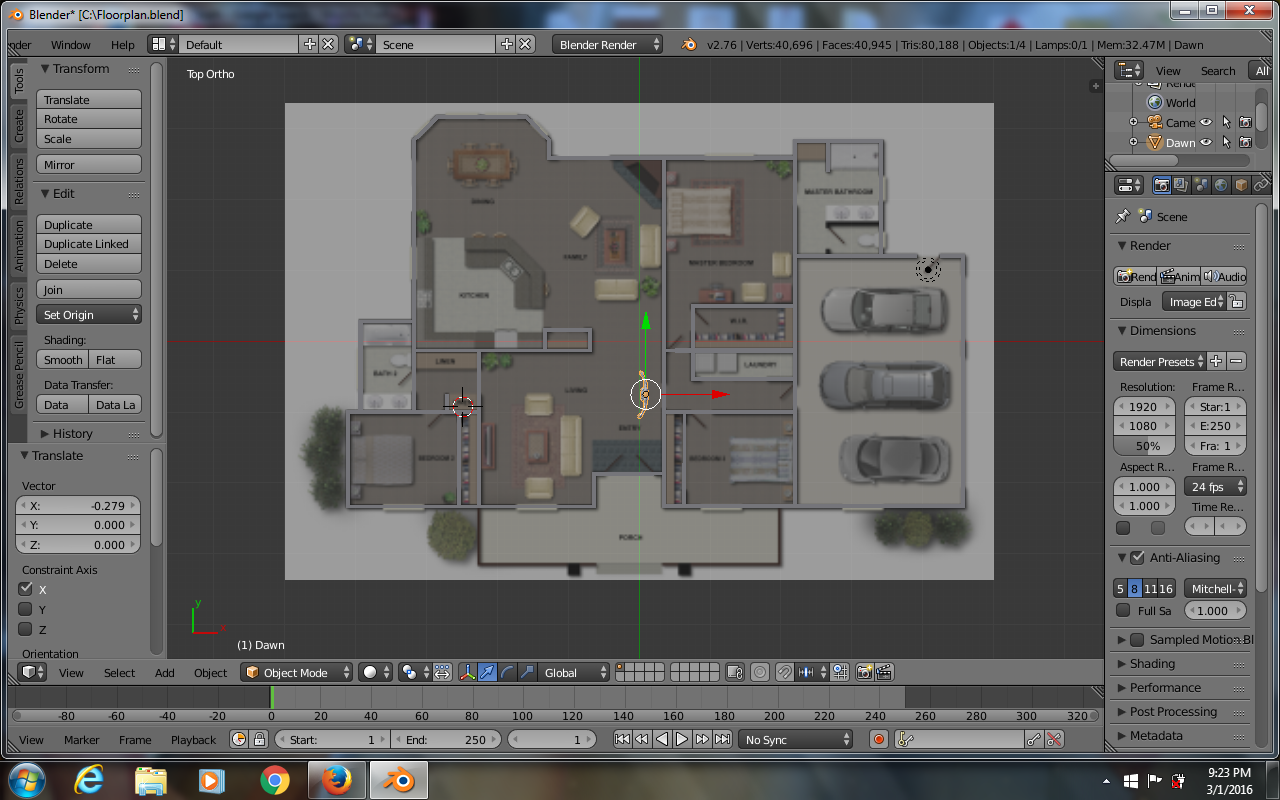Open the Help menu
This screenshot has height=800, width=1280.
tap(122, 44)
